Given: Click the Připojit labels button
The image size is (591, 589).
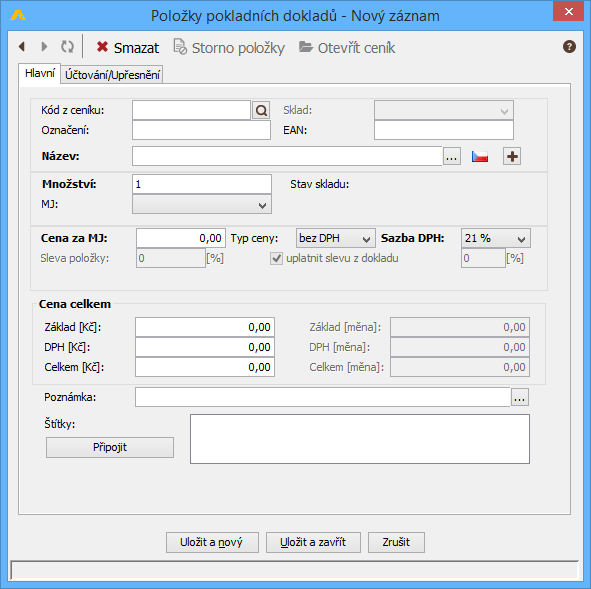Looking at the screenshot, I should (110, 447).
